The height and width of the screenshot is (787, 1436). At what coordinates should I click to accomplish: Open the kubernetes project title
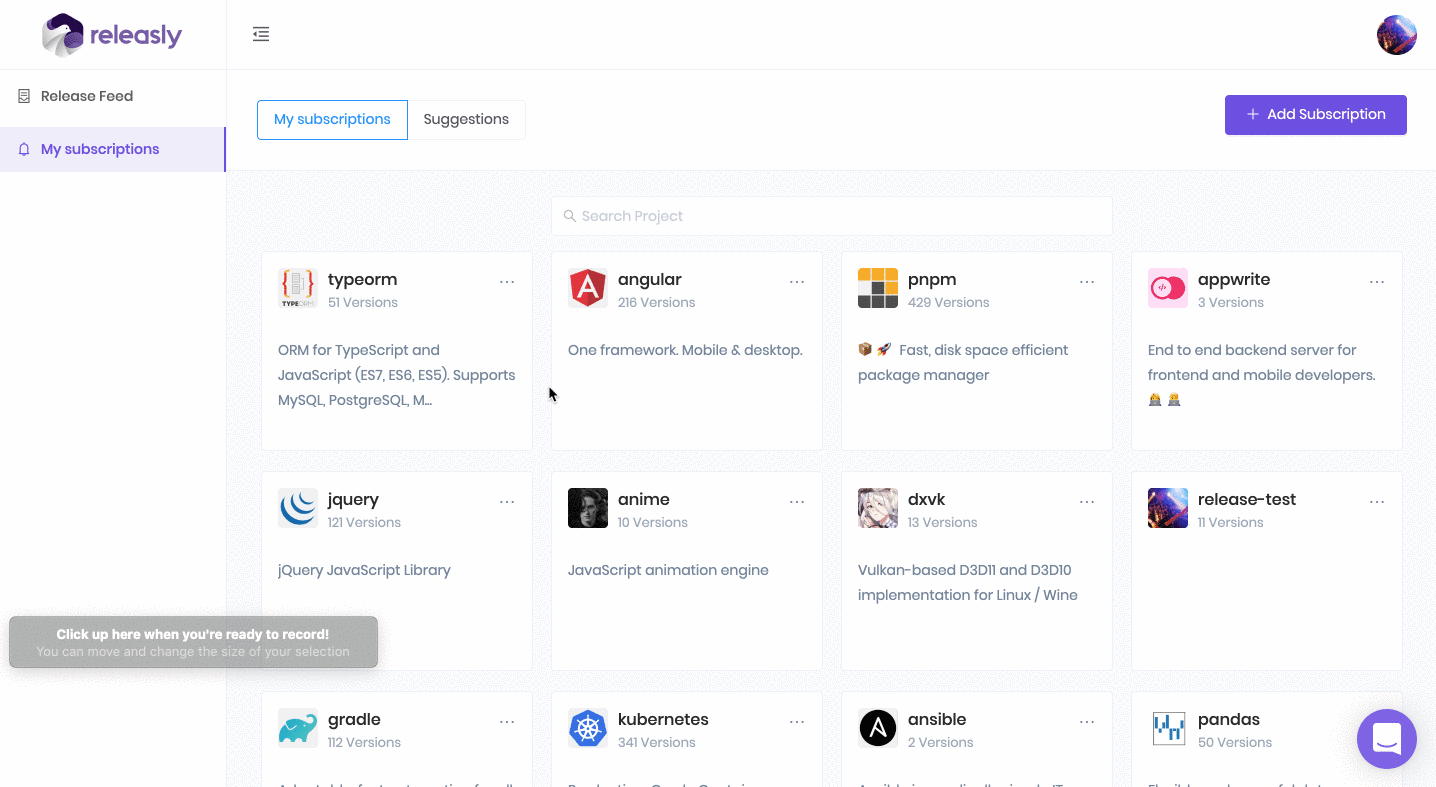coord(663,720)
